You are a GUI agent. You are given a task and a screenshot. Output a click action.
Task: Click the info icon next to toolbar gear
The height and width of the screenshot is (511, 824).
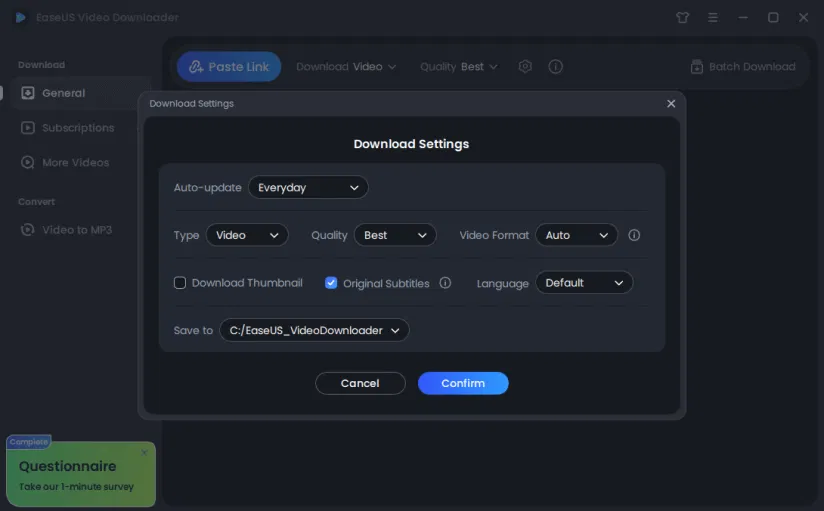pos(555,66)
